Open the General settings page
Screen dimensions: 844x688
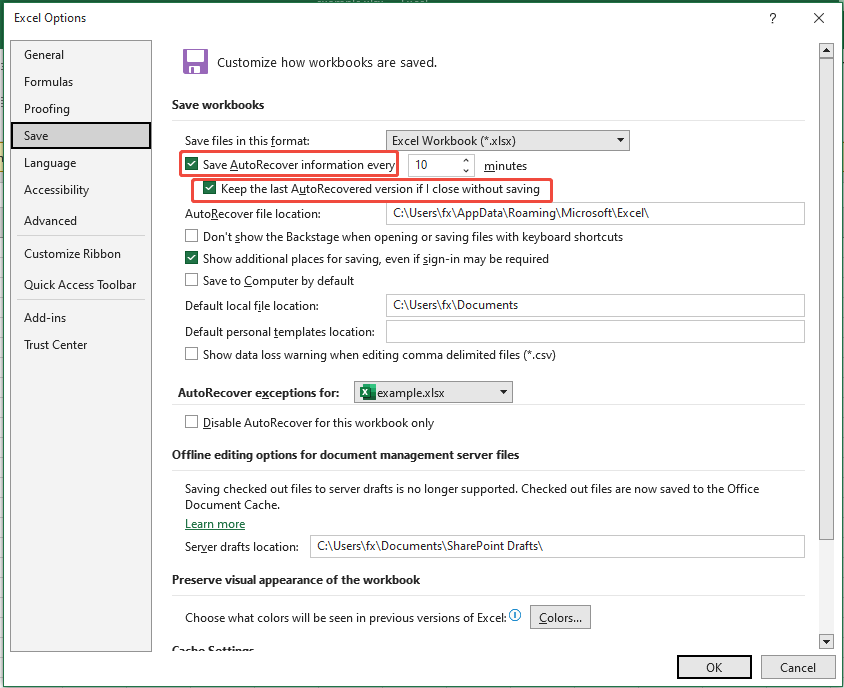coord(44,55)
